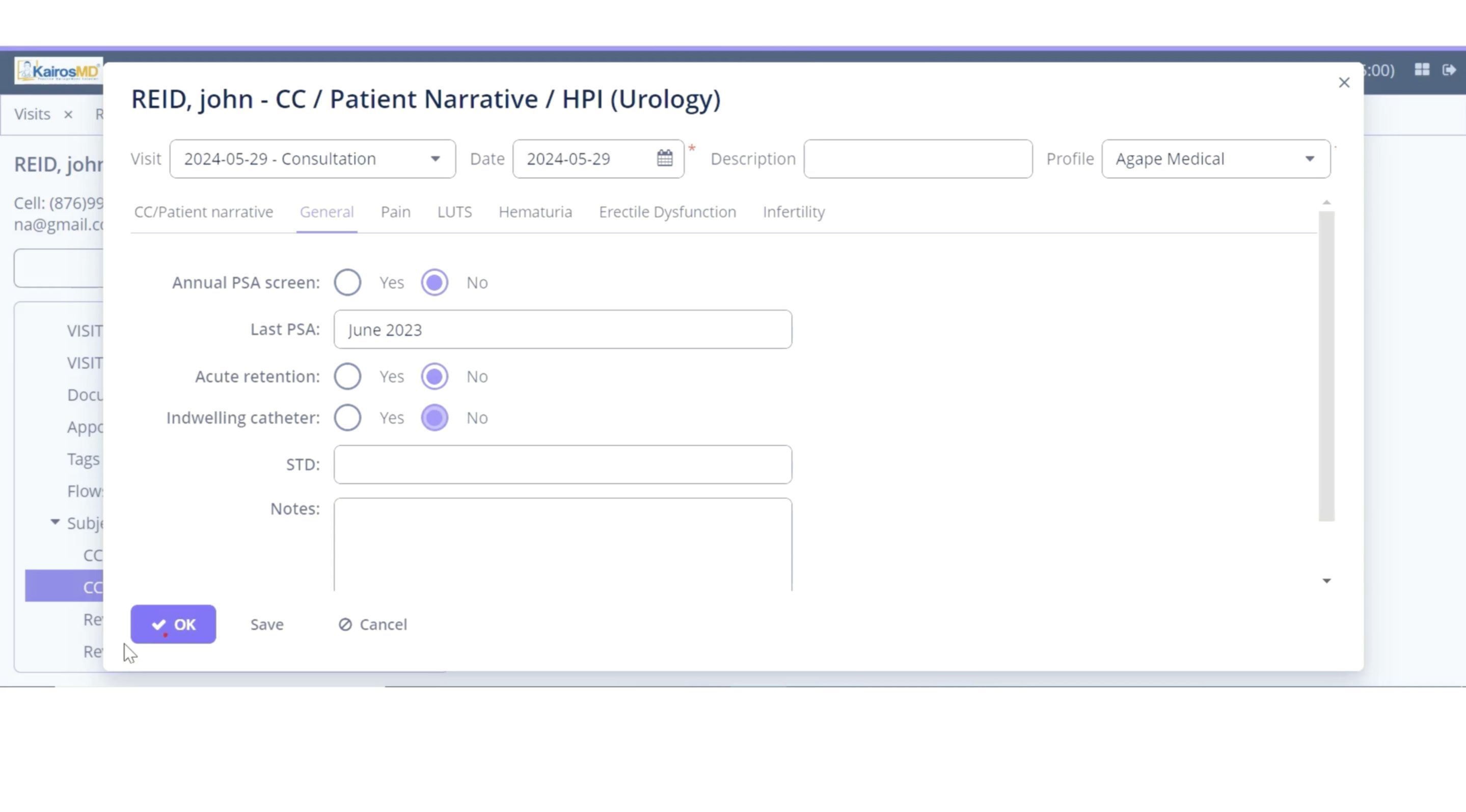The image size is (1466, 812).
Task: Select No for Indwelling catheter
Action: [434, 418]
